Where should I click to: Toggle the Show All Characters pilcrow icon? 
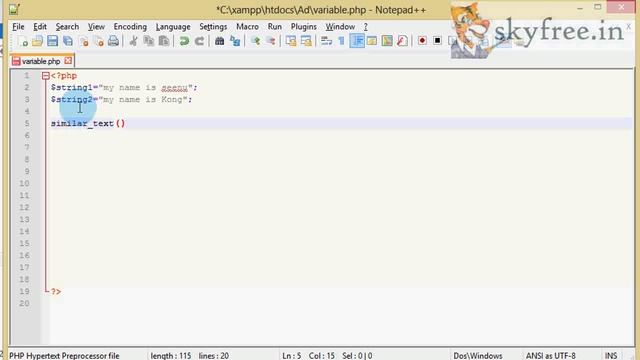(341, 41)
